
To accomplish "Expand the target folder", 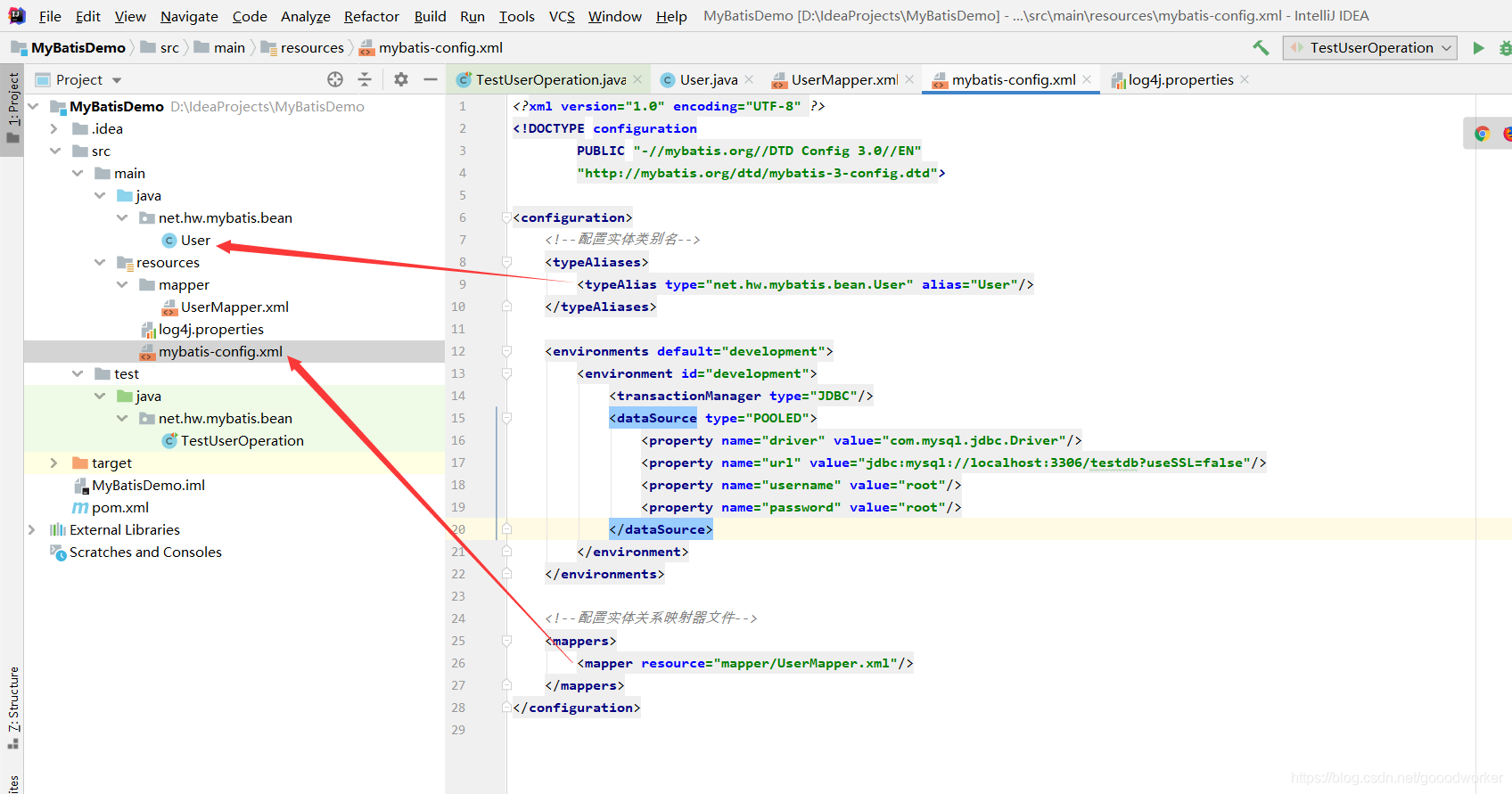I will click(x=54, y=462).
